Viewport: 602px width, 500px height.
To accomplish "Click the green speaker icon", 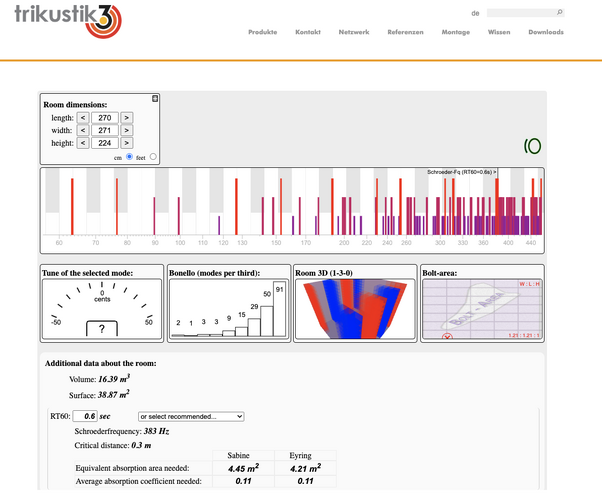I will click(x=533, y=146).
